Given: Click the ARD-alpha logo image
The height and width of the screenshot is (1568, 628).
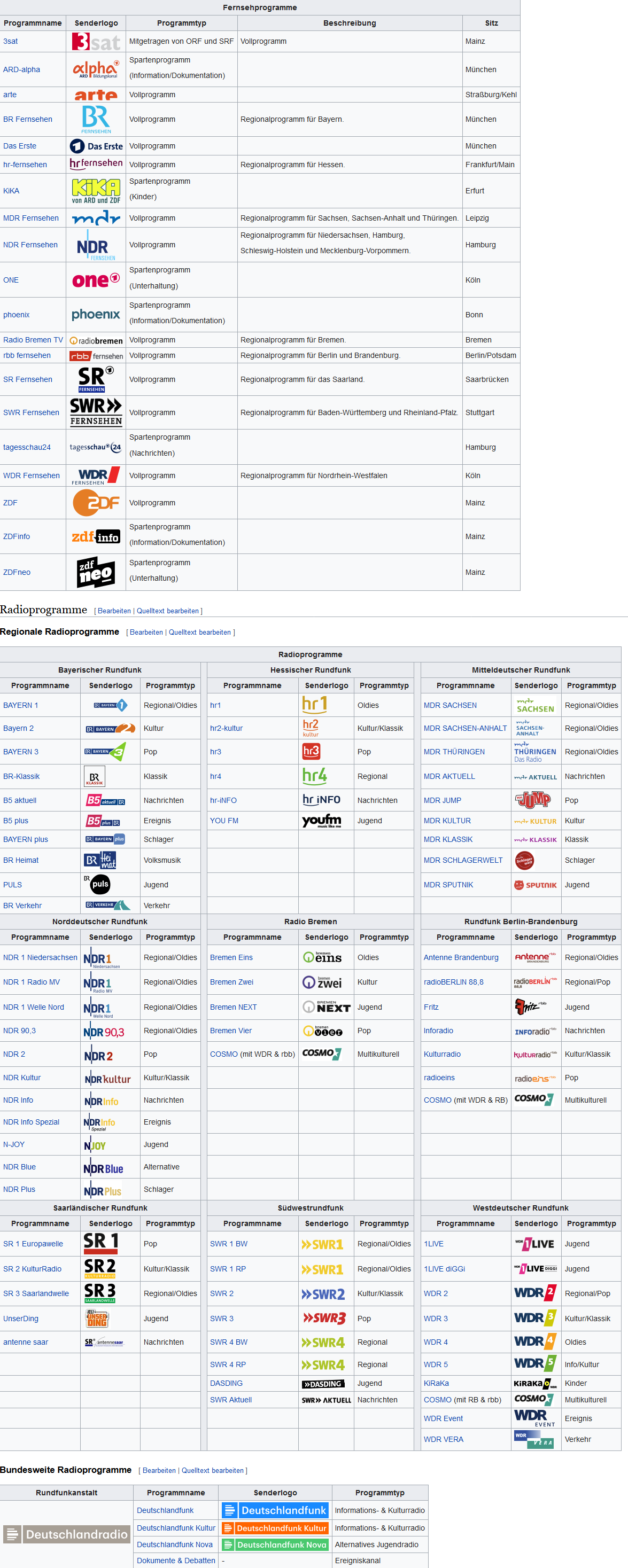Looking at the screenshot, I should (x=96, y=69).
